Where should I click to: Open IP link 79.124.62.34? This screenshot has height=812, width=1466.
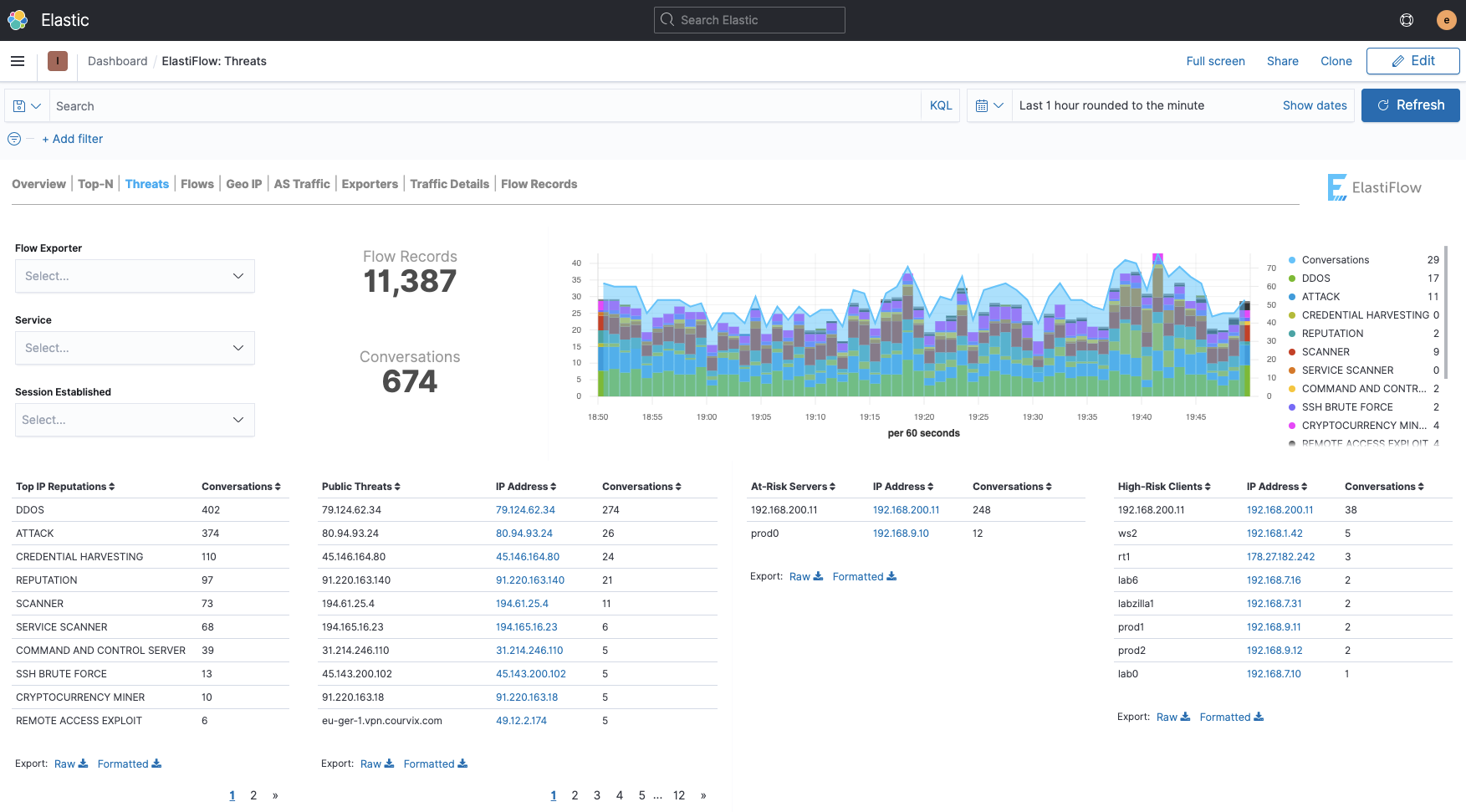coord(525,510)
